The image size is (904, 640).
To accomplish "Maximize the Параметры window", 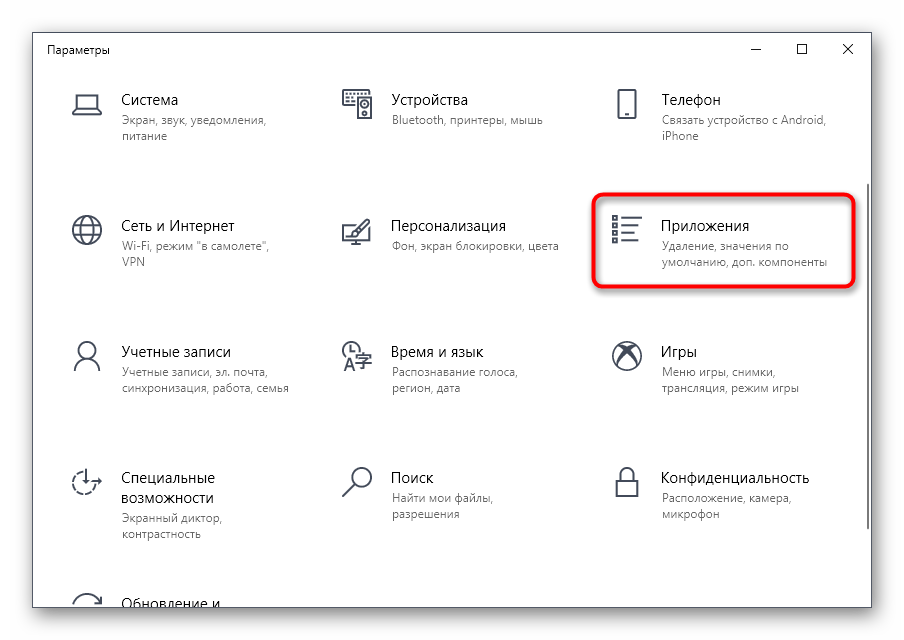I will coord(802,49).
